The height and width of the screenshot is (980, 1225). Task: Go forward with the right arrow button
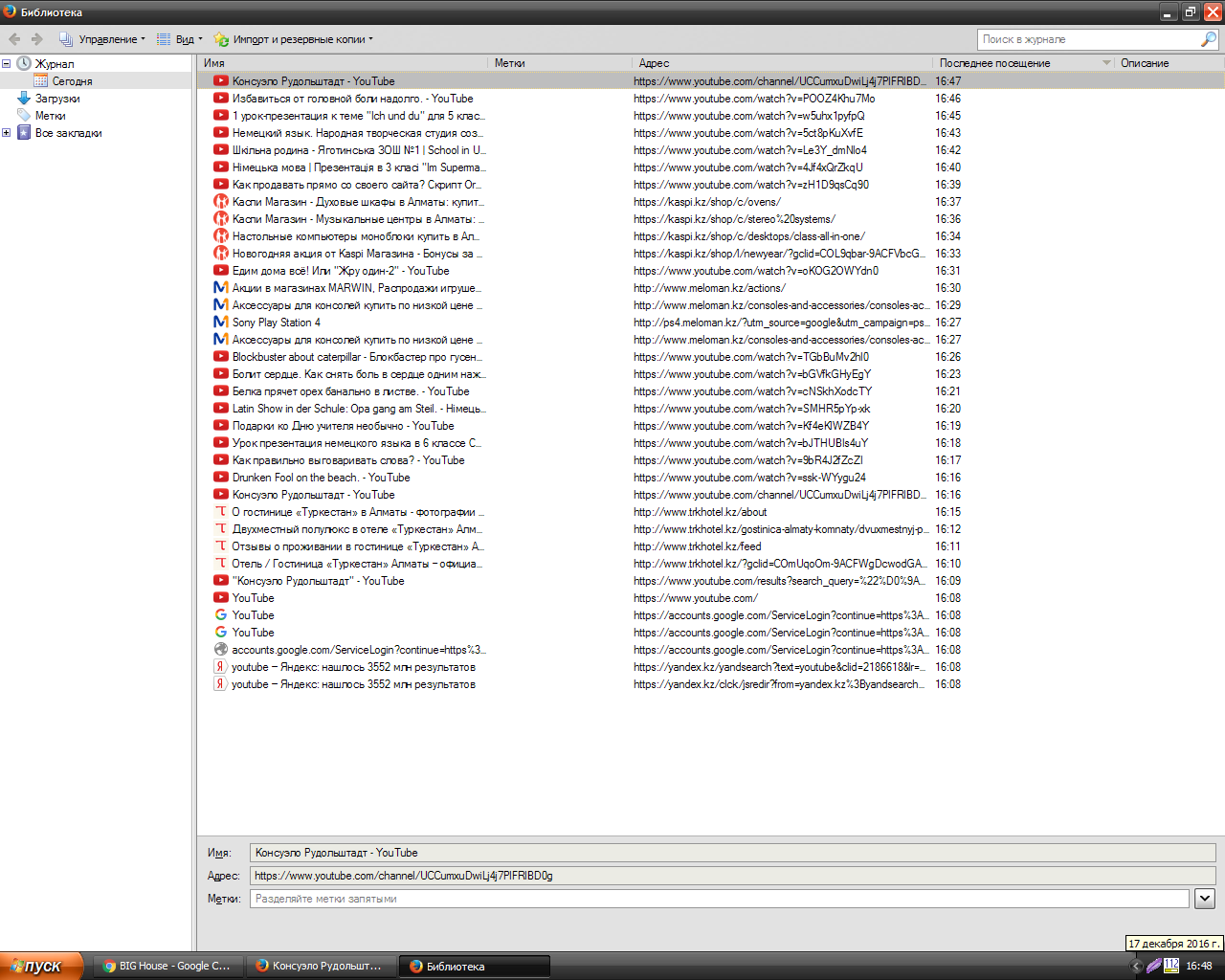click(37, 39)
